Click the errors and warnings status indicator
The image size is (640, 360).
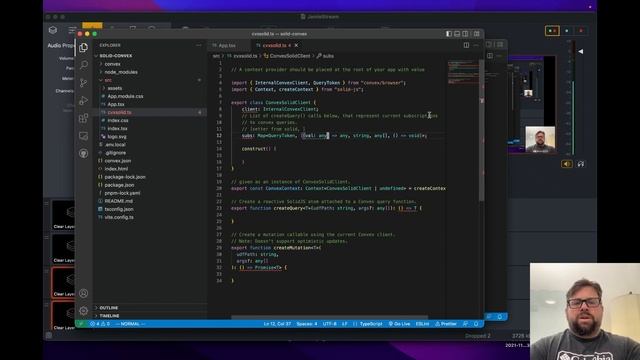pyautogui.click(x=100, y=324)
